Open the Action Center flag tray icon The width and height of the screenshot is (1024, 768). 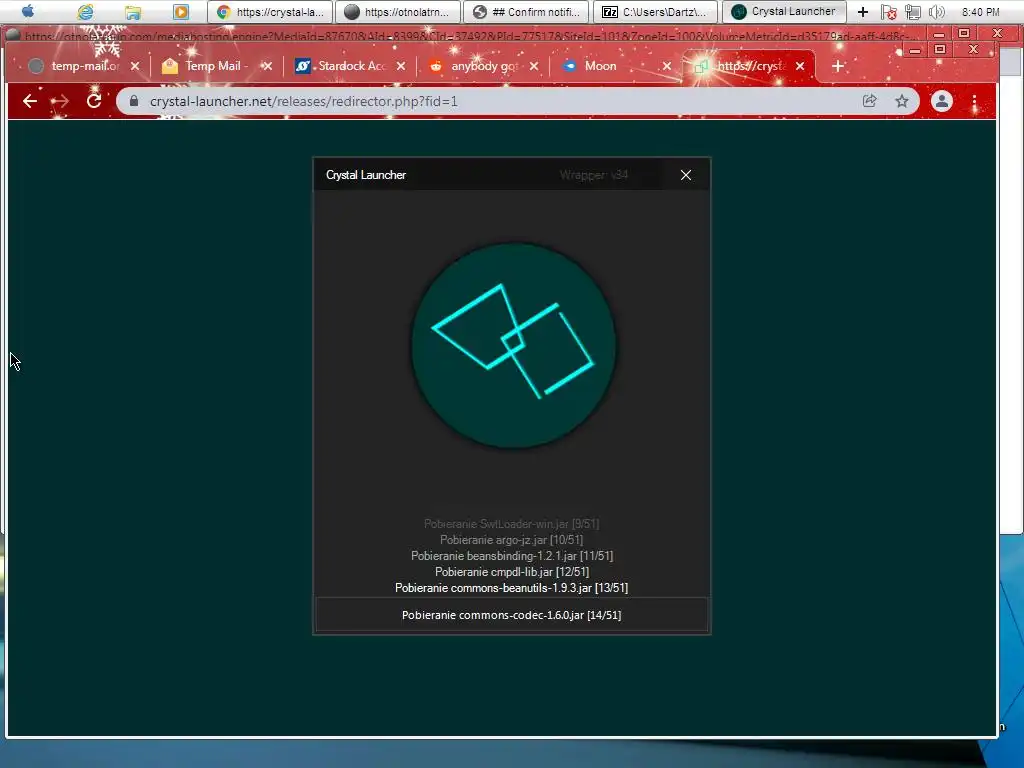coord(888,12)
